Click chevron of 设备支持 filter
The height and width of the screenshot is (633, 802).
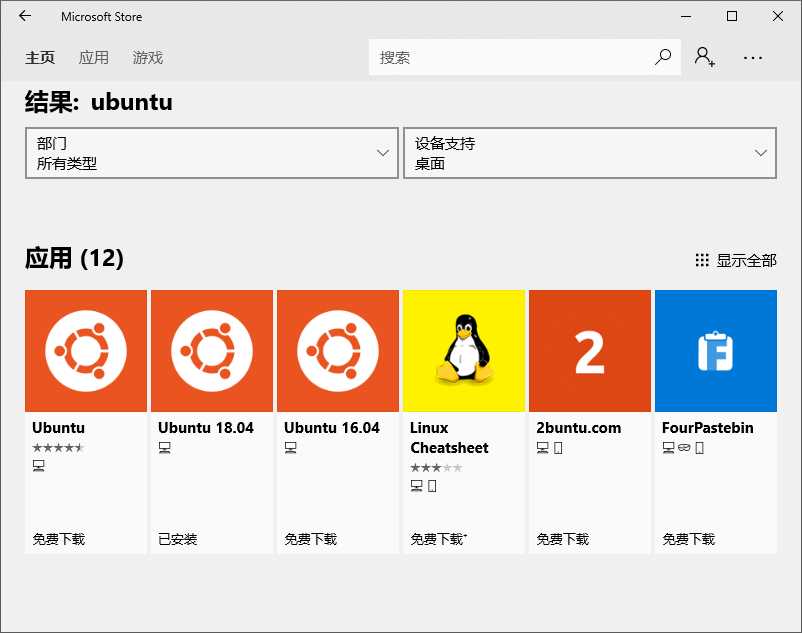(761, 153)
